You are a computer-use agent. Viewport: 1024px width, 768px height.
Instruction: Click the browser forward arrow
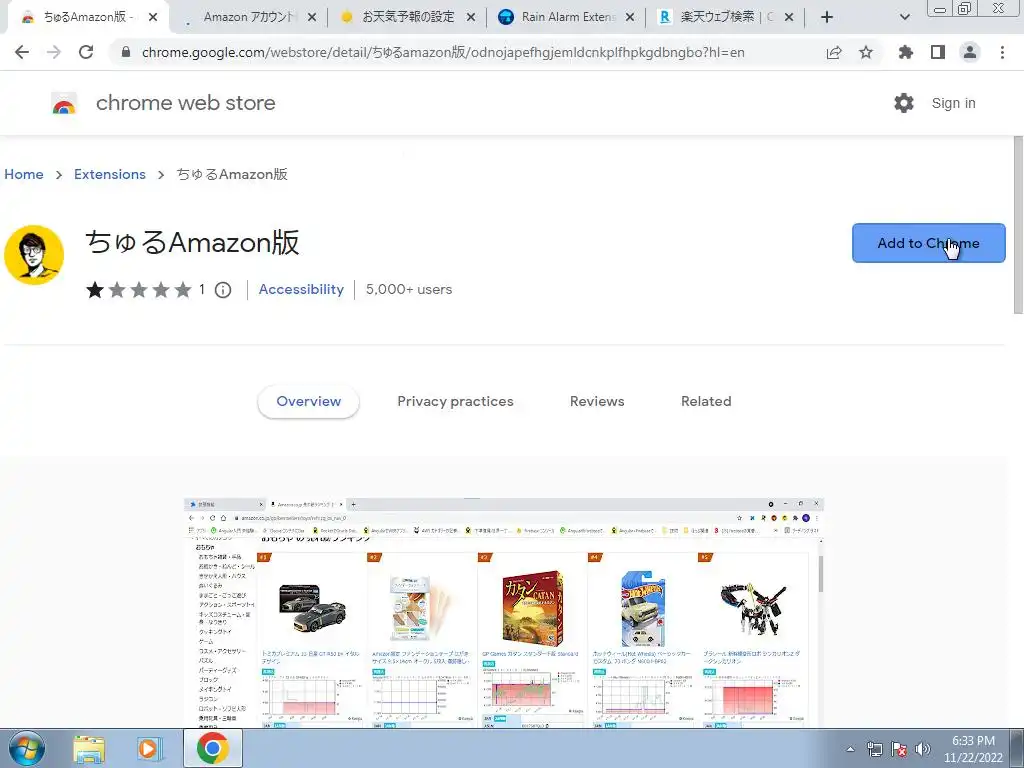click(54, 52)
